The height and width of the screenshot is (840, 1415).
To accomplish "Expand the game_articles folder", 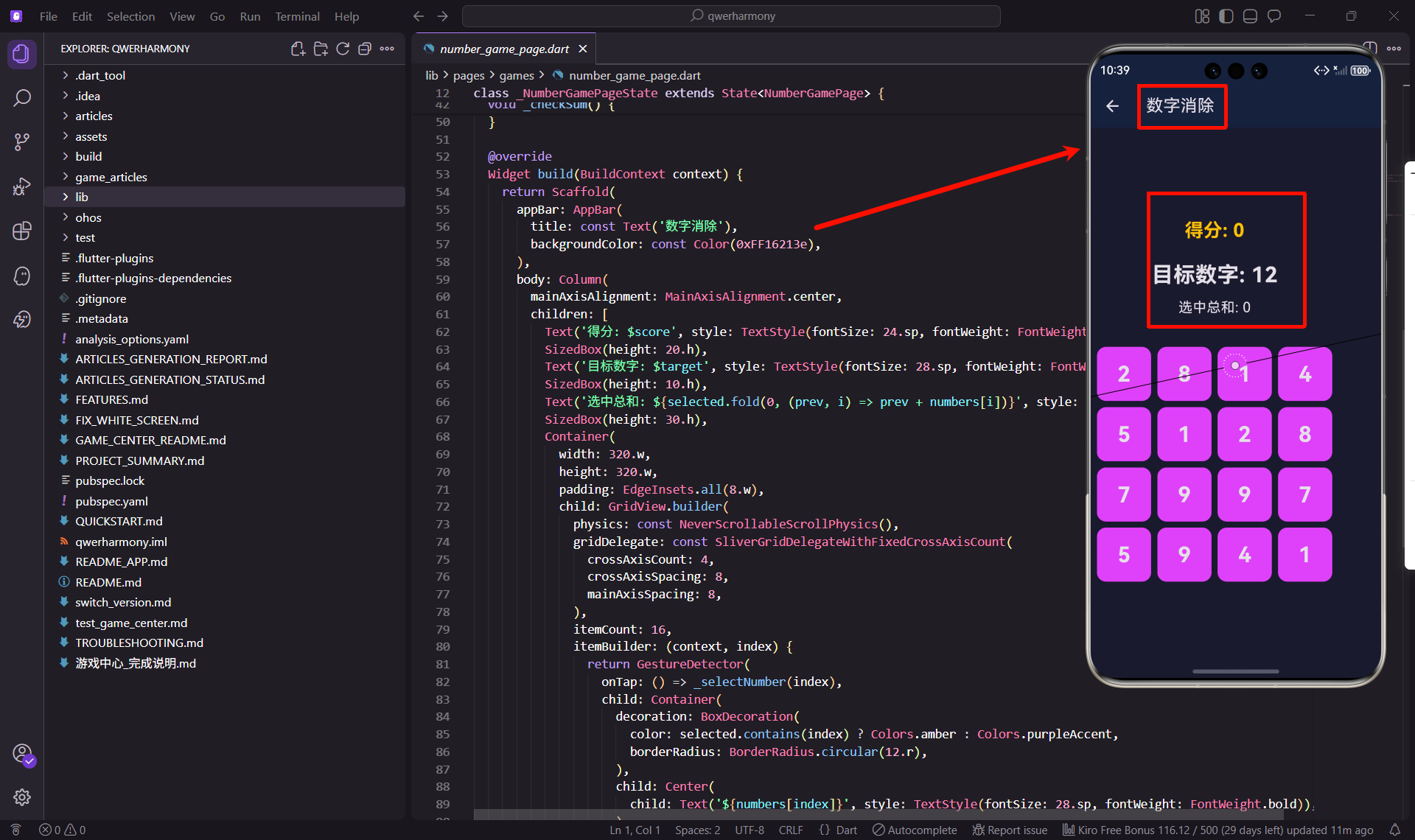I will pyautogui.click(x=111, y=177).
